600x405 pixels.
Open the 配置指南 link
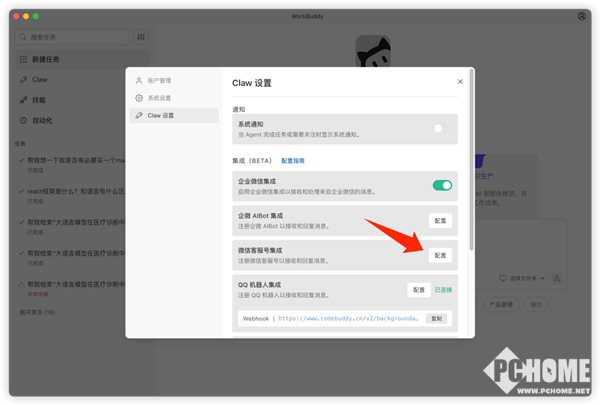tap(293, 160)
